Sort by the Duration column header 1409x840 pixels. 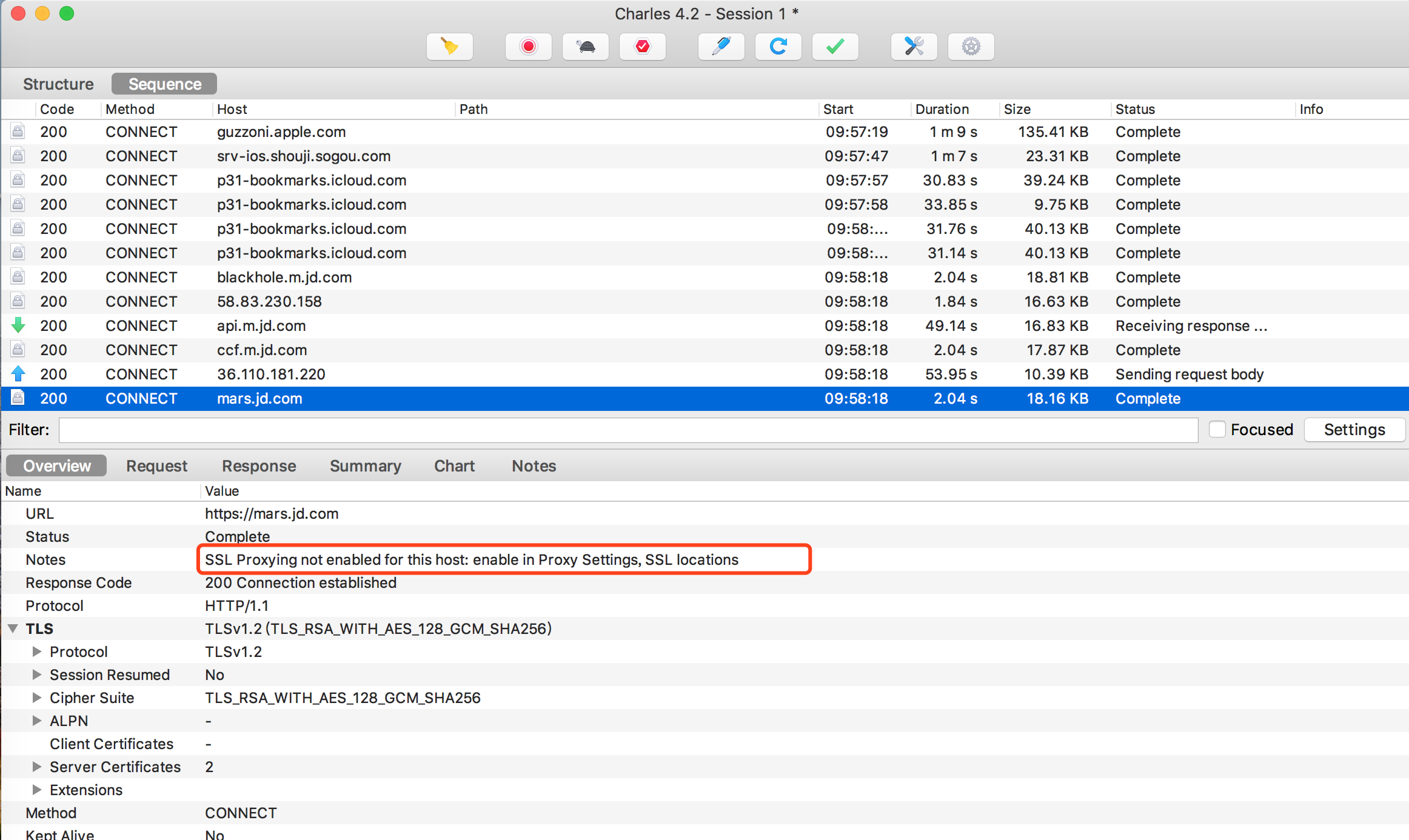tap(954, 109)
